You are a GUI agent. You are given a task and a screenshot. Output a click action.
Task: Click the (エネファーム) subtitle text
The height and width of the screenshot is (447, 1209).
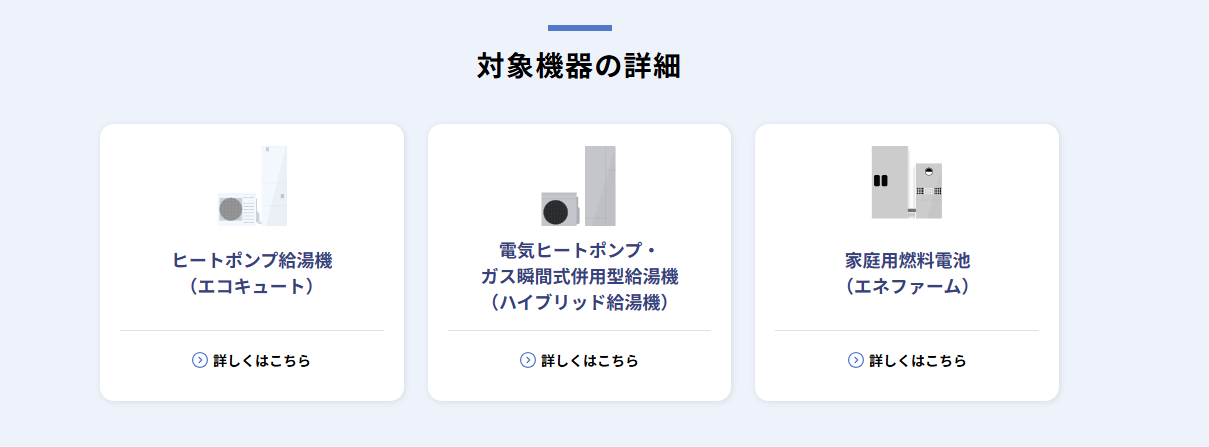907,287
